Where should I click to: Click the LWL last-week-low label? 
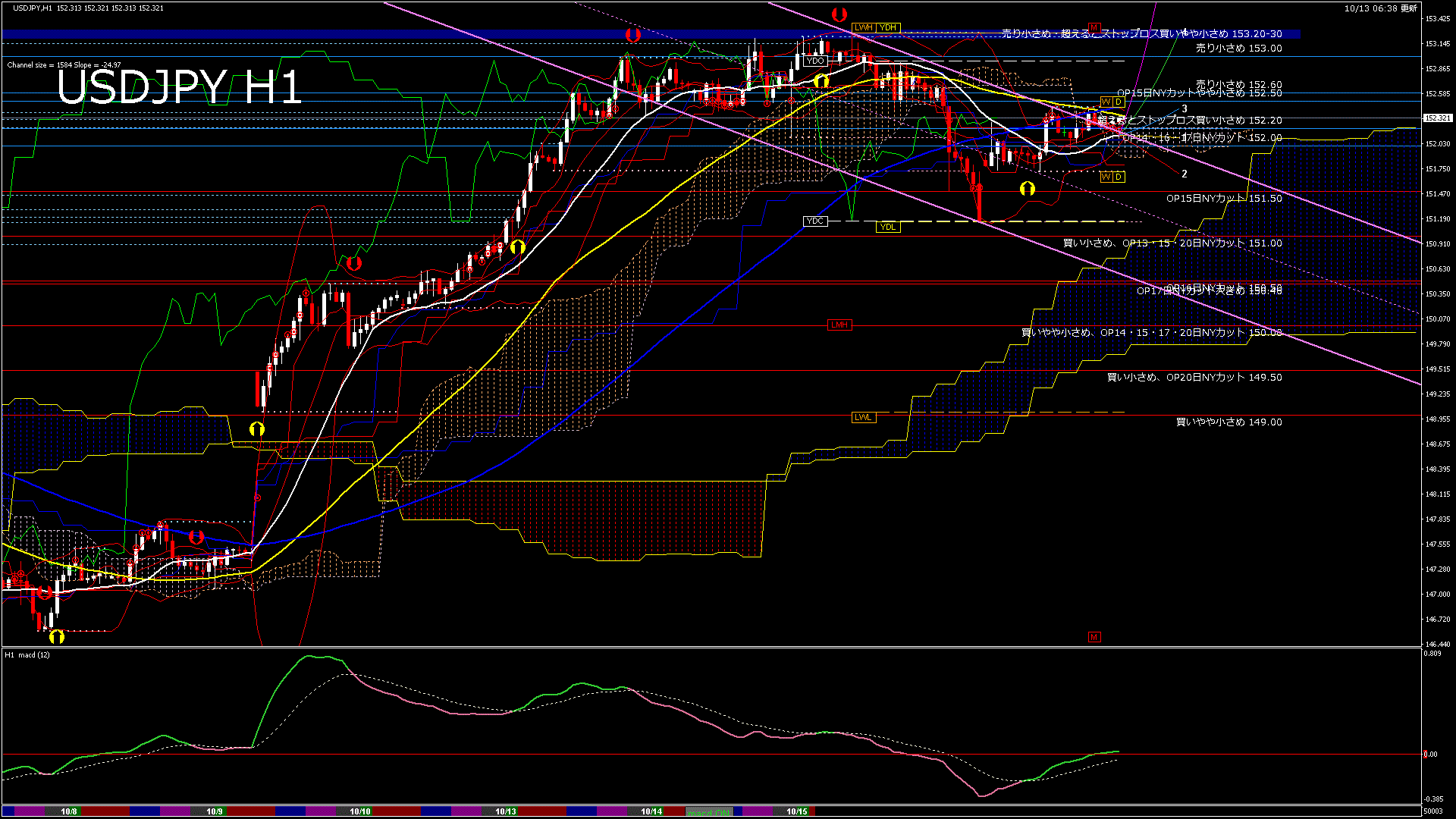tap(863, 418)
